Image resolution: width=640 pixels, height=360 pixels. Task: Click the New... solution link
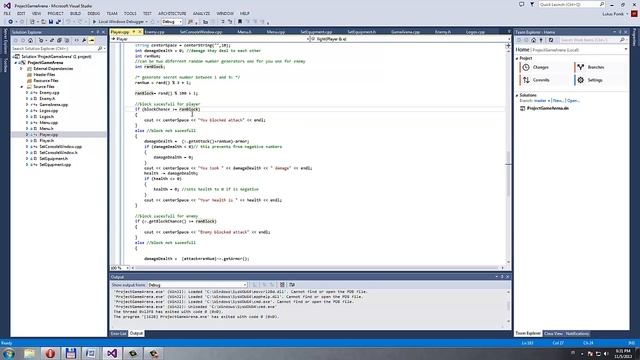point(558,100)
